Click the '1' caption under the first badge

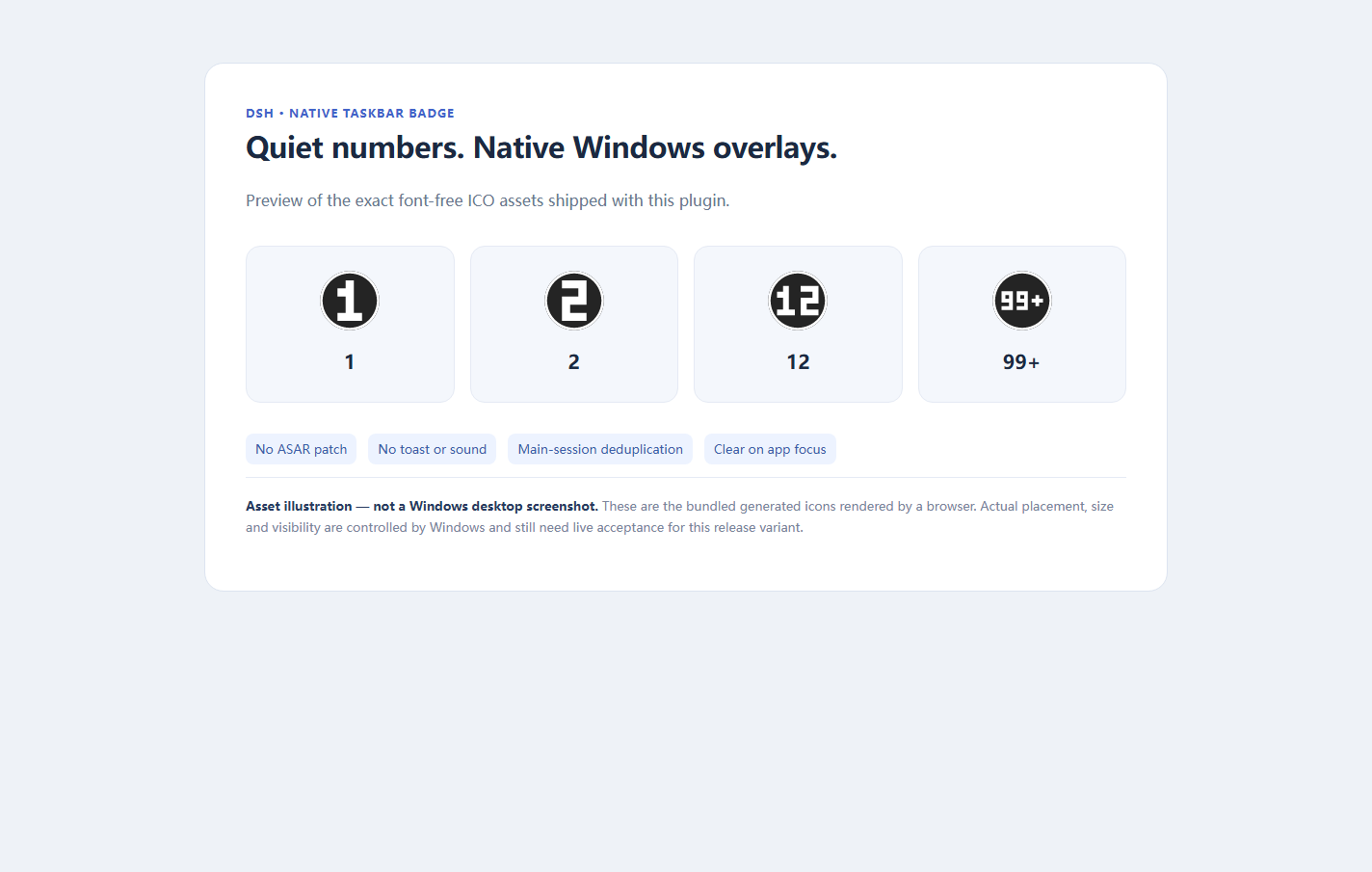point(350,362)
